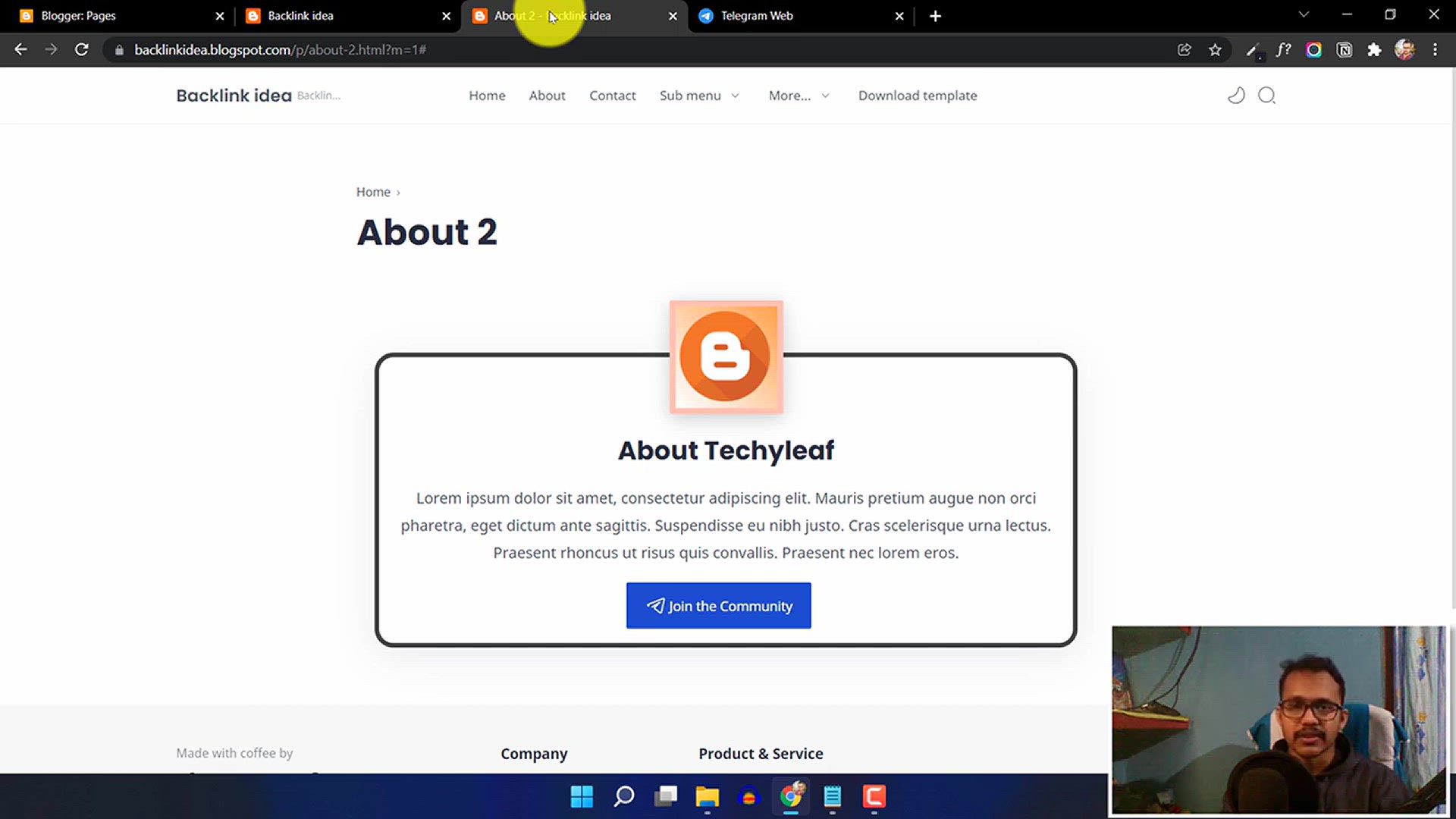Open the Contact navigation link
The width and height of the screenshot is (1456, 819).
[612, 96]
